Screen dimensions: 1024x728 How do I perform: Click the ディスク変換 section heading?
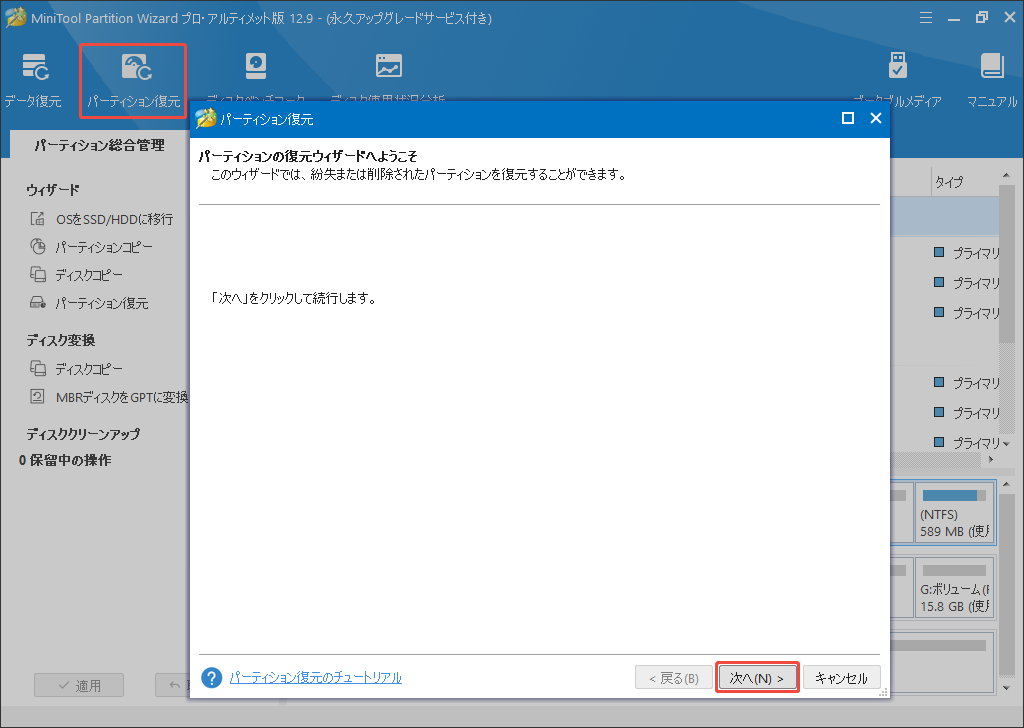point(61,340)
